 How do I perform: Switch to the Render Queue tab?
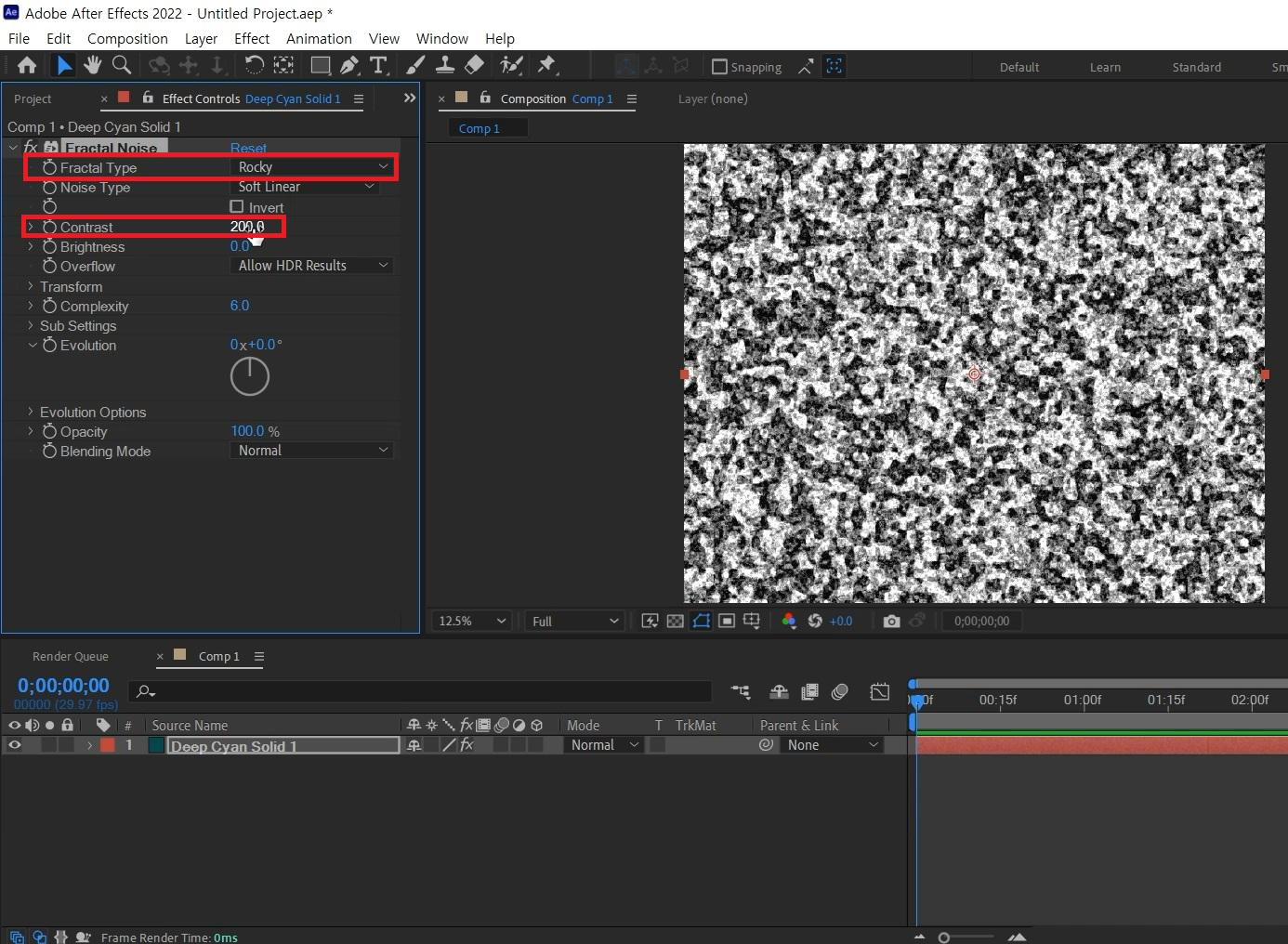71,656
